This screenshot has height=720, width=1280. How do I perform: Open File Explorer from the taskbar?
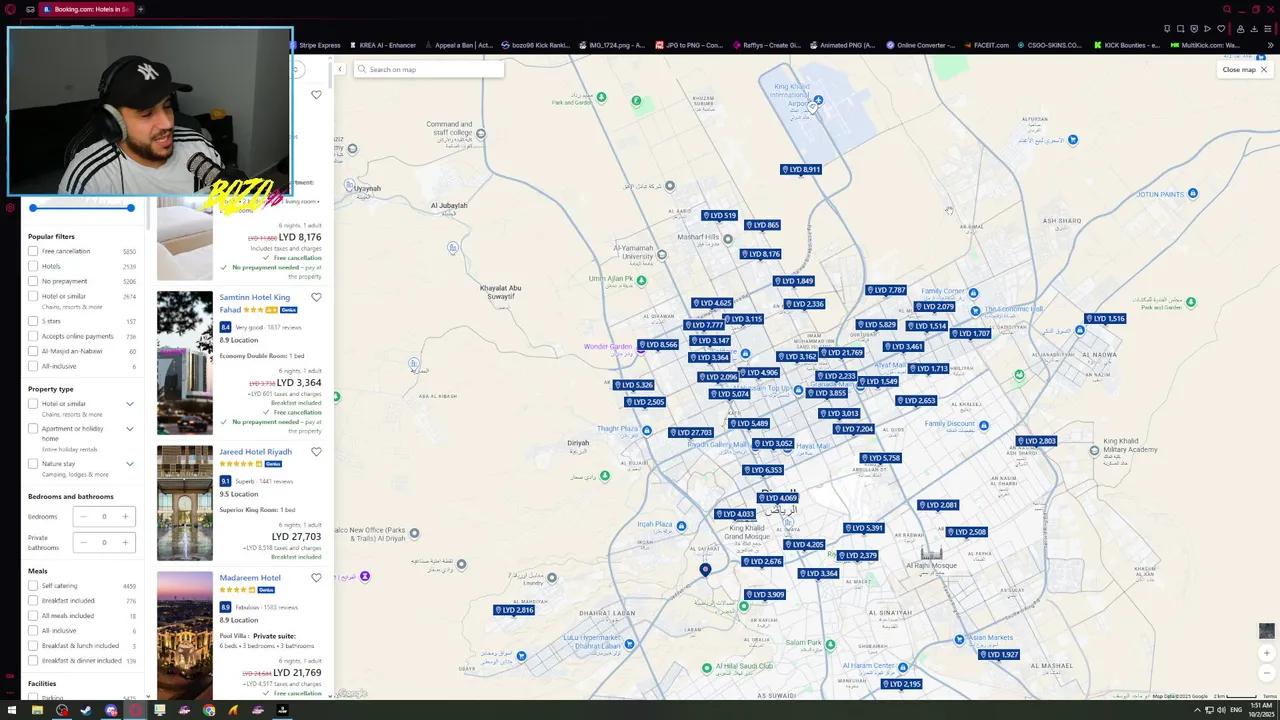[x=37, y=710]
